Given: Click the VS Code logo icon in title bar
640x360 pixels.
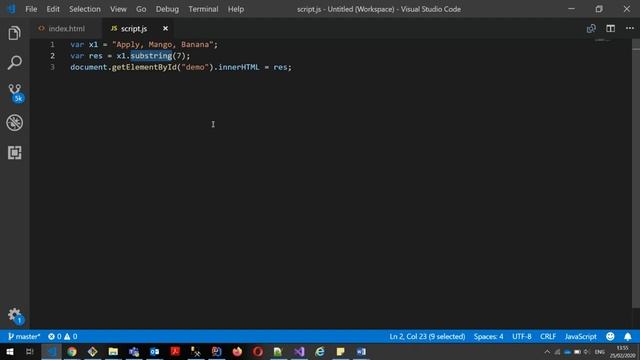Looking at the screenshot, I should (11, 9).
